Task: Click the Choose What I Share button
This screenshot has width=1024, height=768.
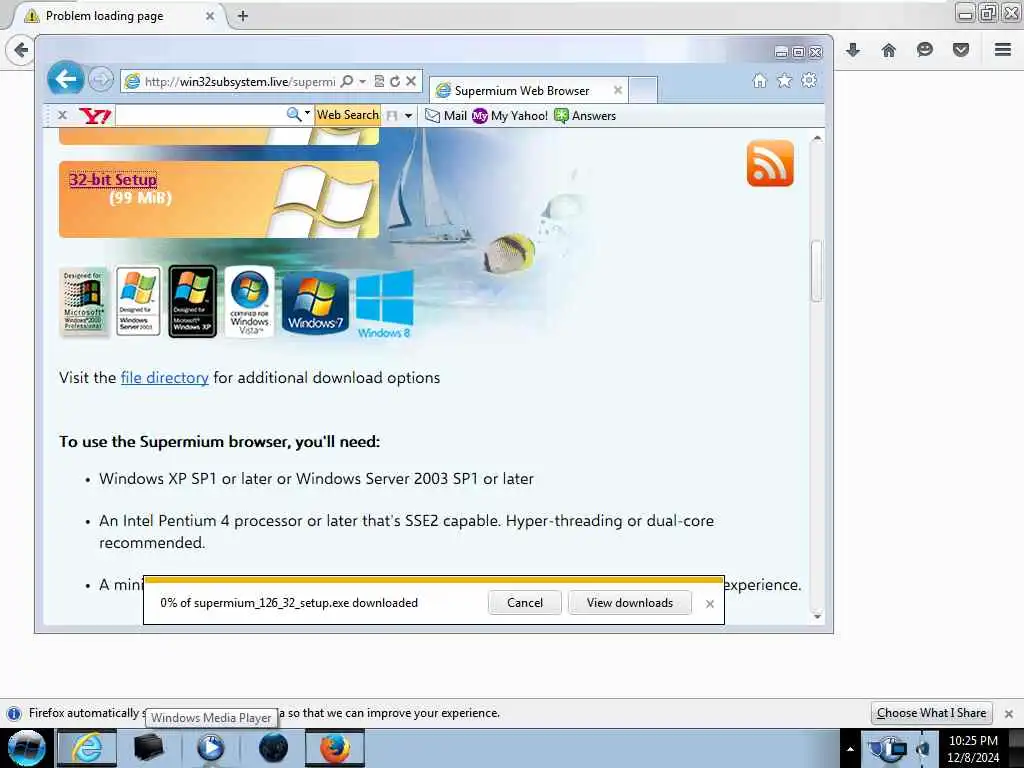Action: 931,713
